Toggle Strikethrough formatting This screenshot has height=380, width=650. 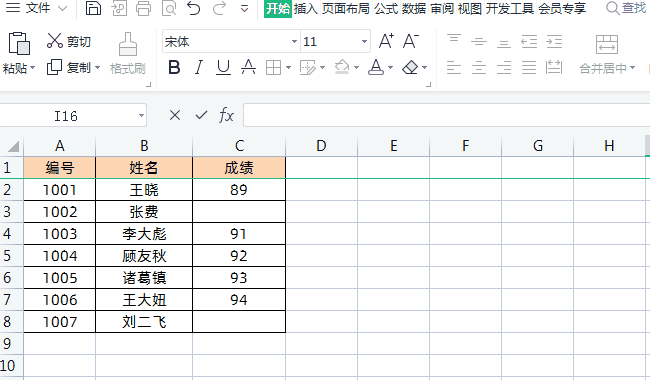pos(248,67)
